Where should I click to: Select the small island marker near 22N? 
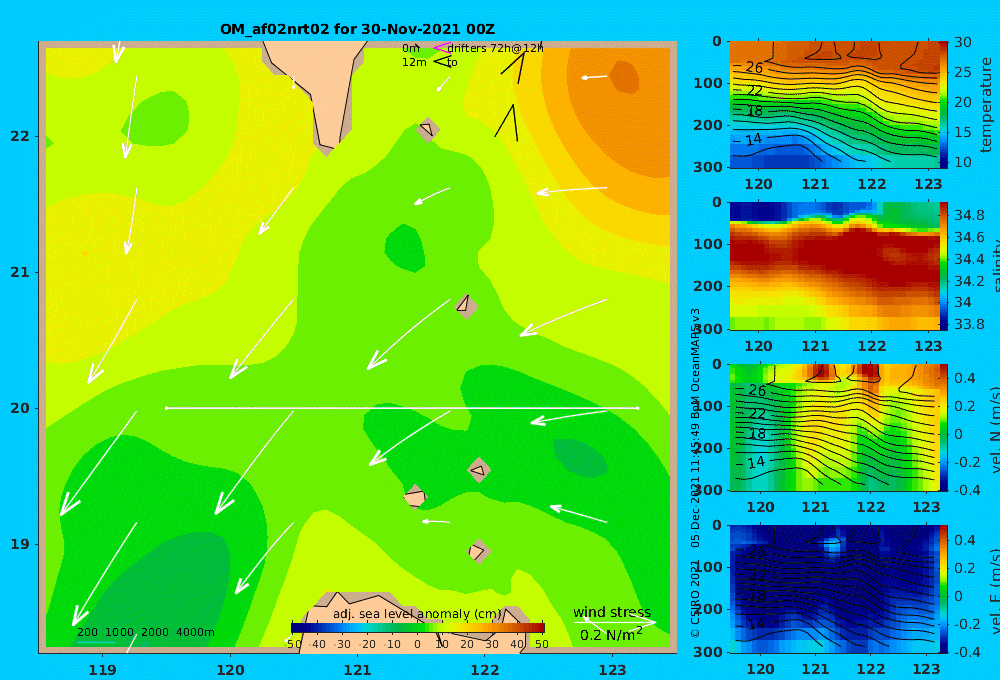[x=428, y=129]
